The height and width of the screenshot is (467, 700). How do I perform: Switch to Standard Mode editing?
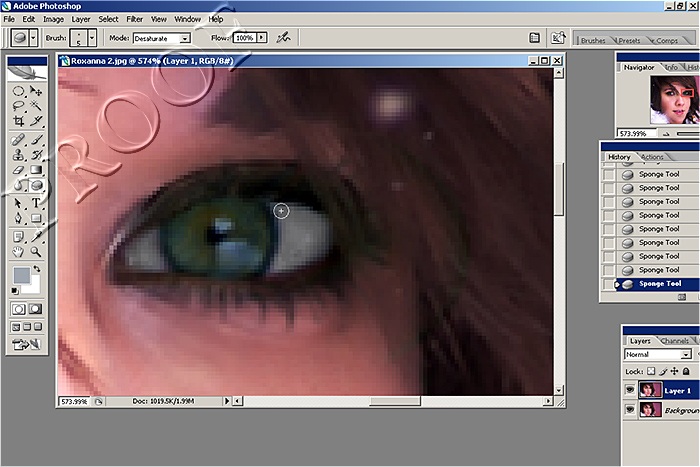(18, 309)
